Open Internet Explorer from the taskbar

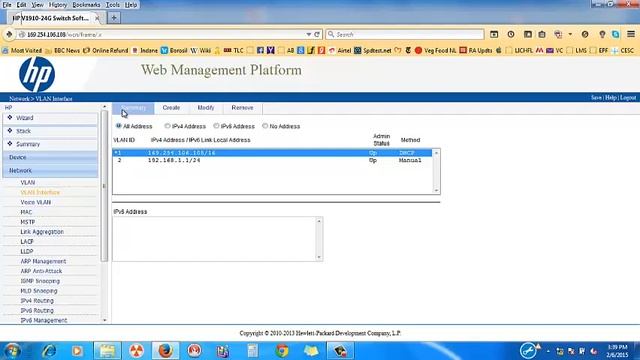(49, 351)
